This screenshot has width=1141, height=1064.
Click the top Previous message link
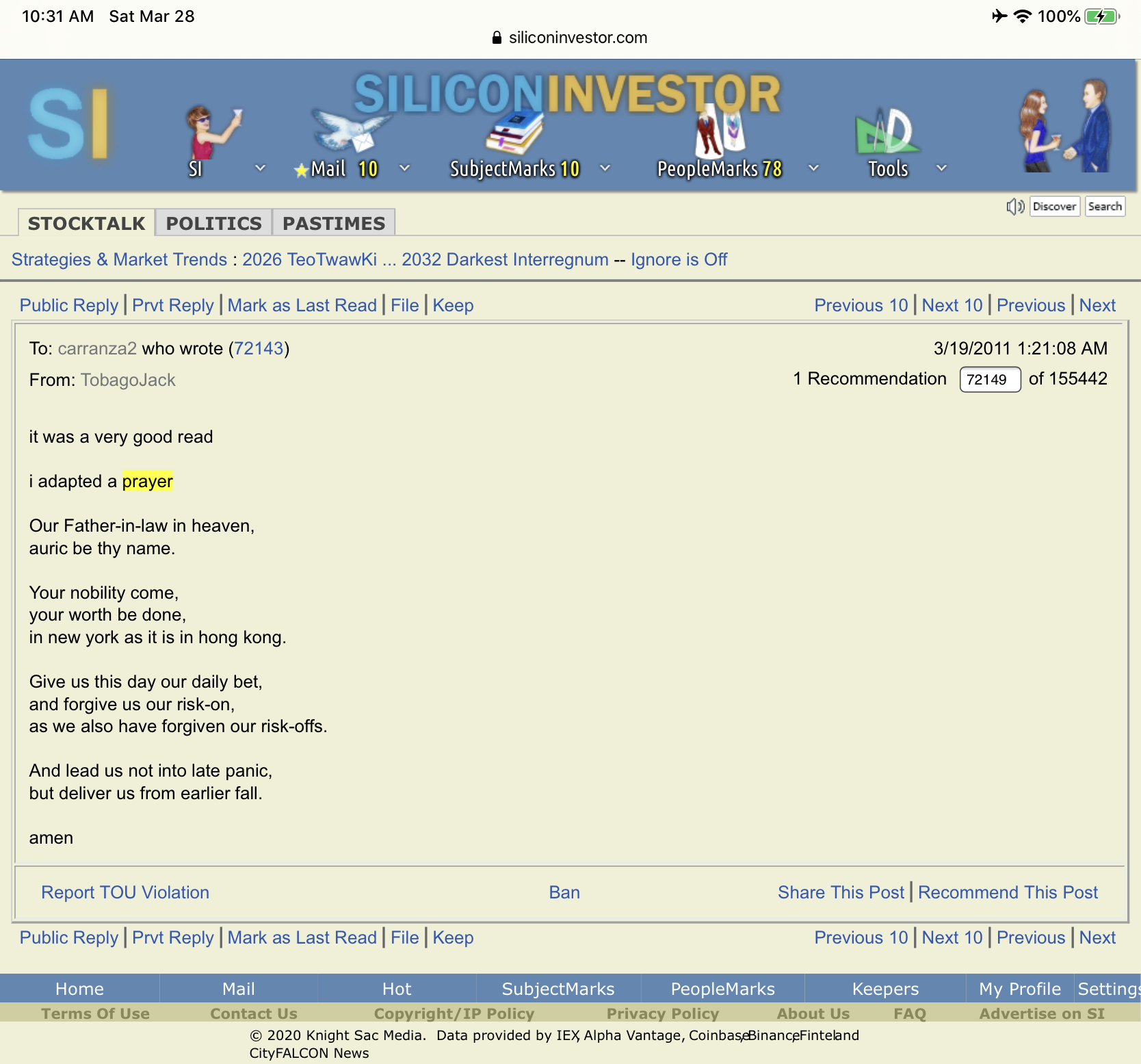click(1031, 305)
